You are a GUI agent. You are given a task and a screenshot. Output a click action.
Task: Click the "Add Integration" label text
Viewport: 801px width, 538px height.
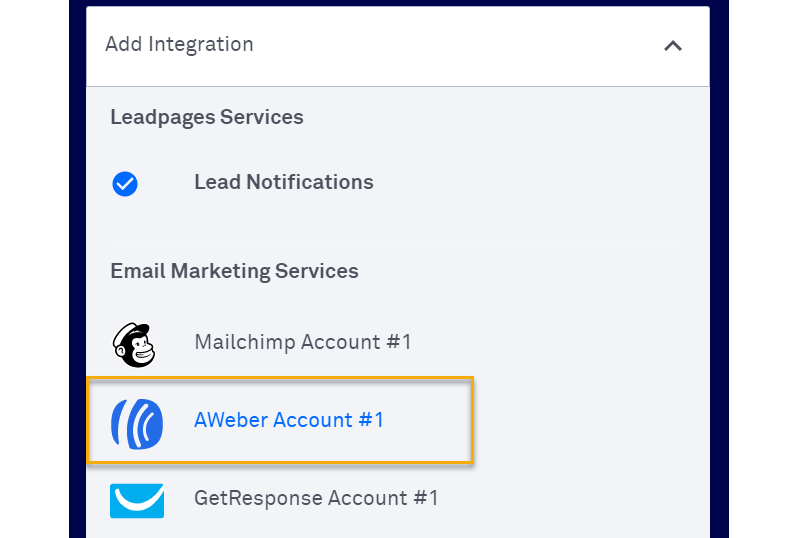(x=179, y=45)
